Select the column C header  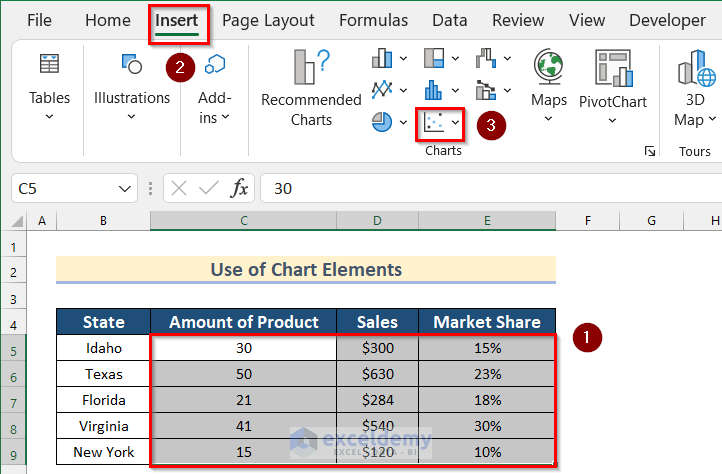[x=243, y=220]
